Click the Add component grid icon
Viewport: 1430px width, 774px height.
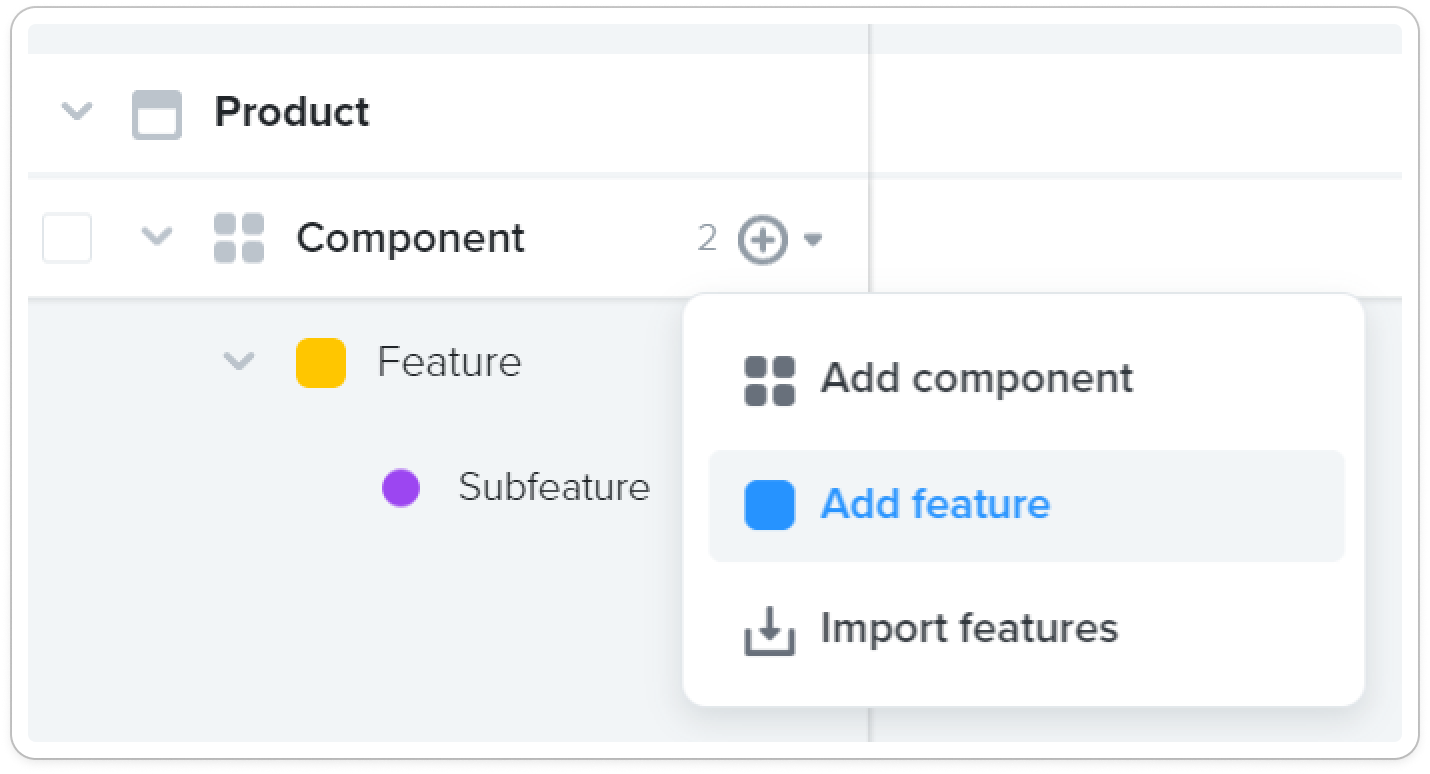coord(770,380)
